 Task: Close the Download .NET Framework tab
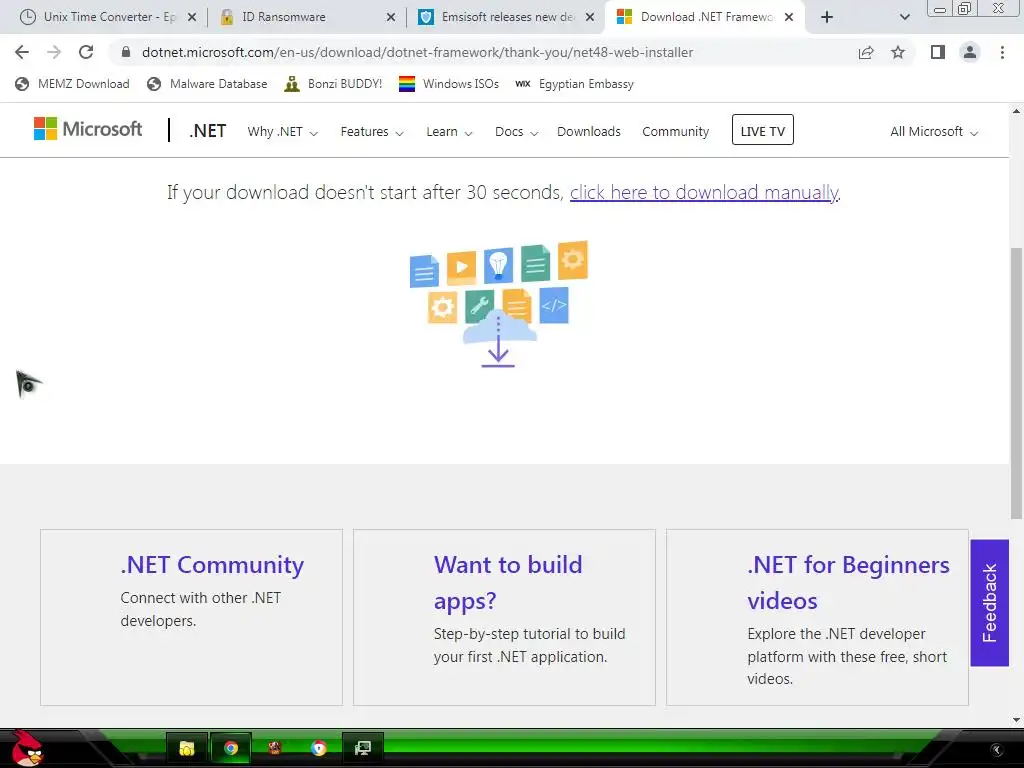(x=789, y=17)
